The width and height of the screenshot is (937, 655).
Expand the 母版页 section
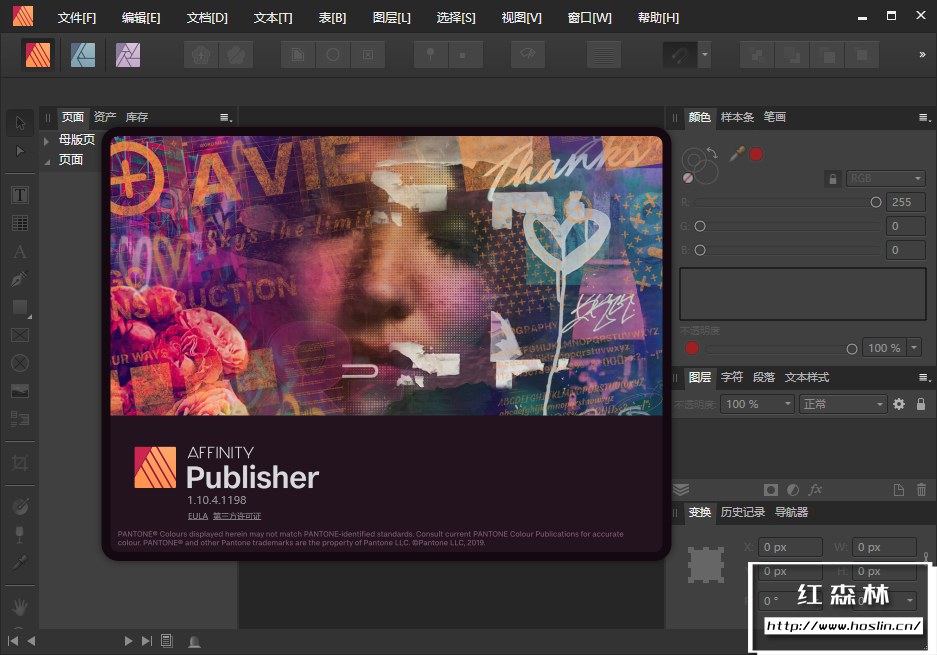tap(46, 141)
